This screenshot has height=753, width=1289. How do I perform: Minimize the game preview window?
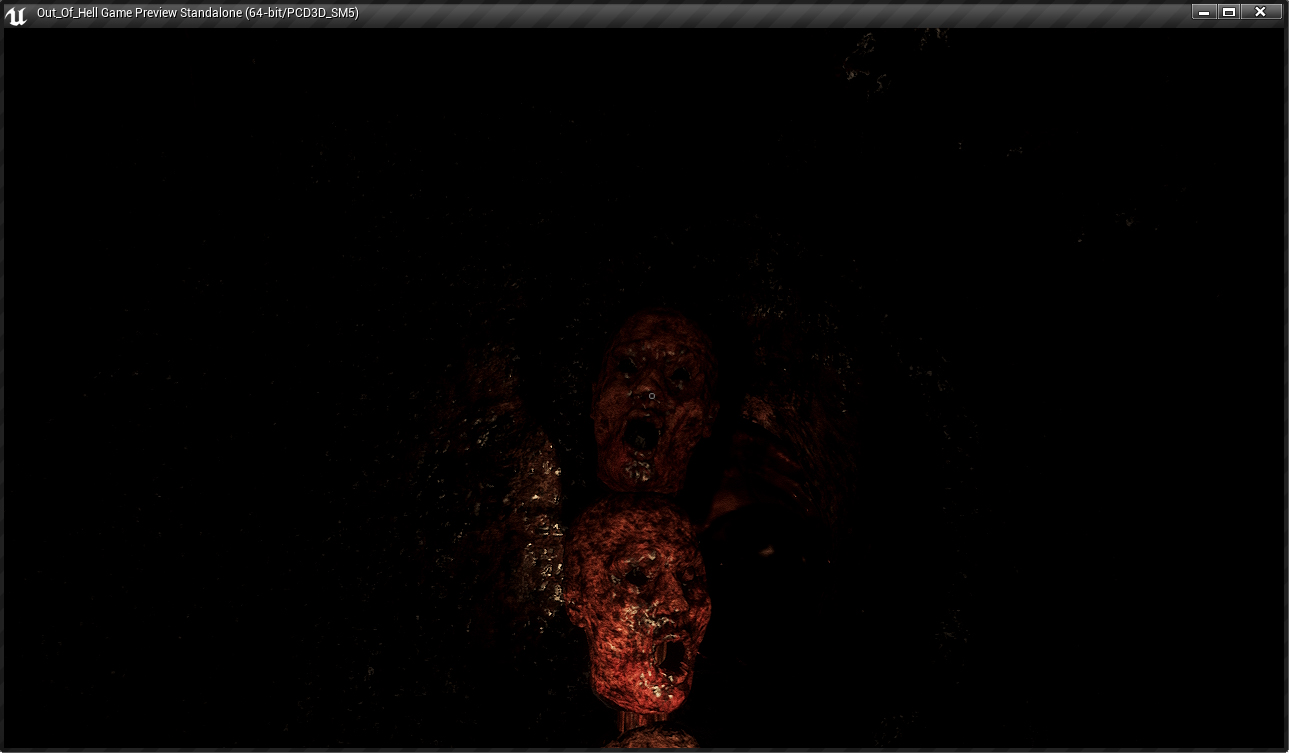[1203, 12]
